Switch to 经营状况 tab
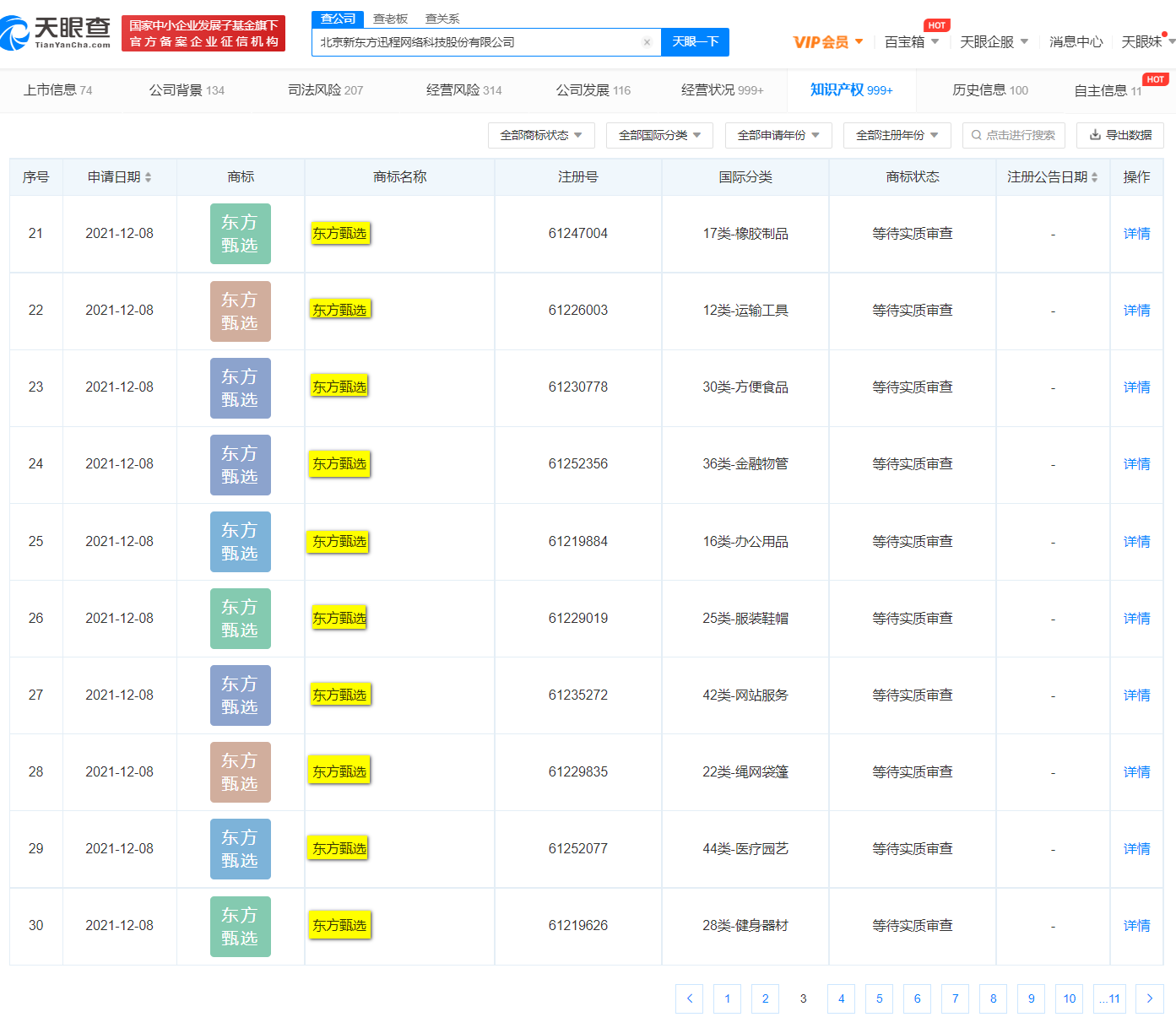 pyautogui.click(x=722, y=90)
